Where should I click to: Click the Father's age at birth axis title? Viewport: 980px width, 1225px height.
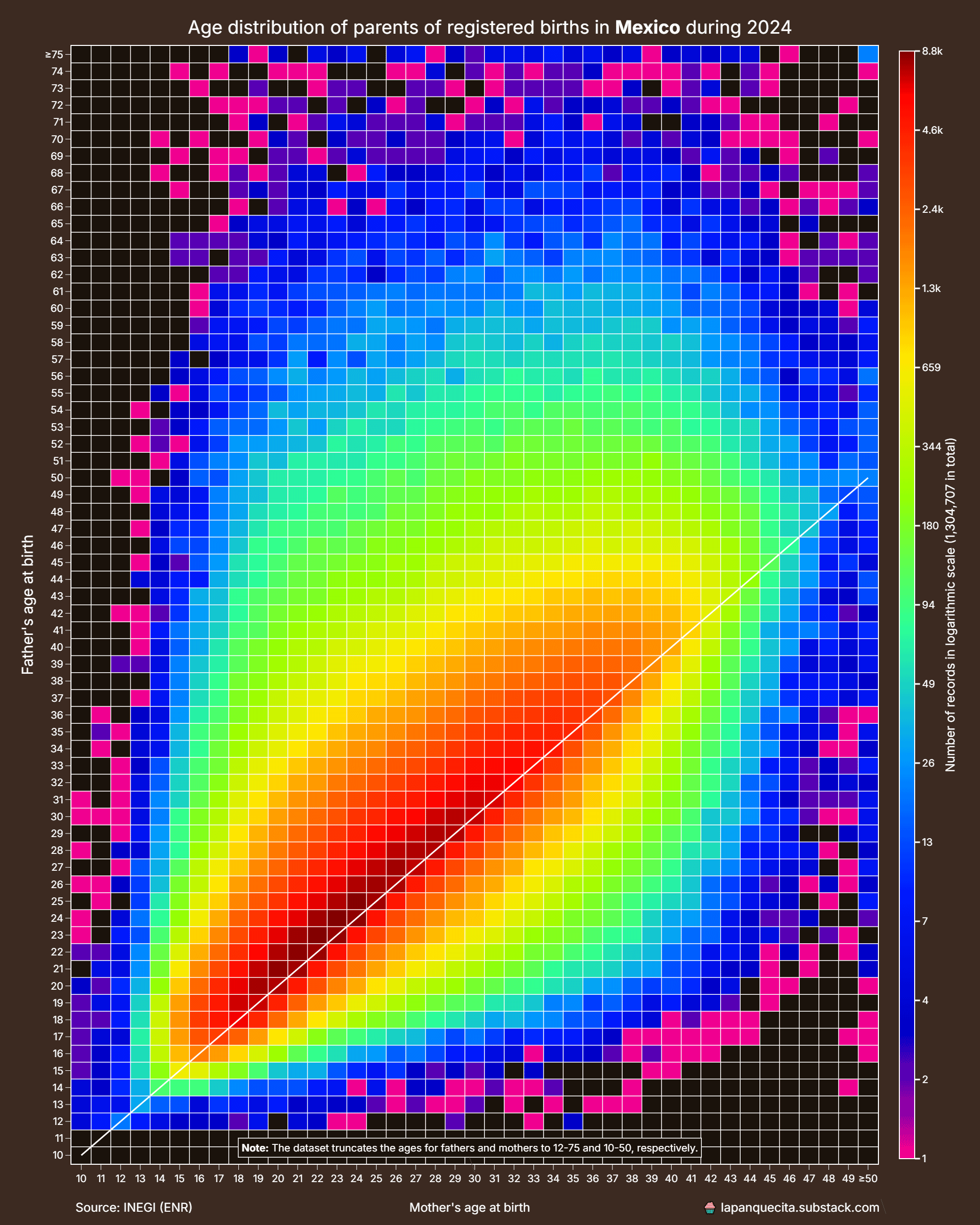tap(28, 604)
